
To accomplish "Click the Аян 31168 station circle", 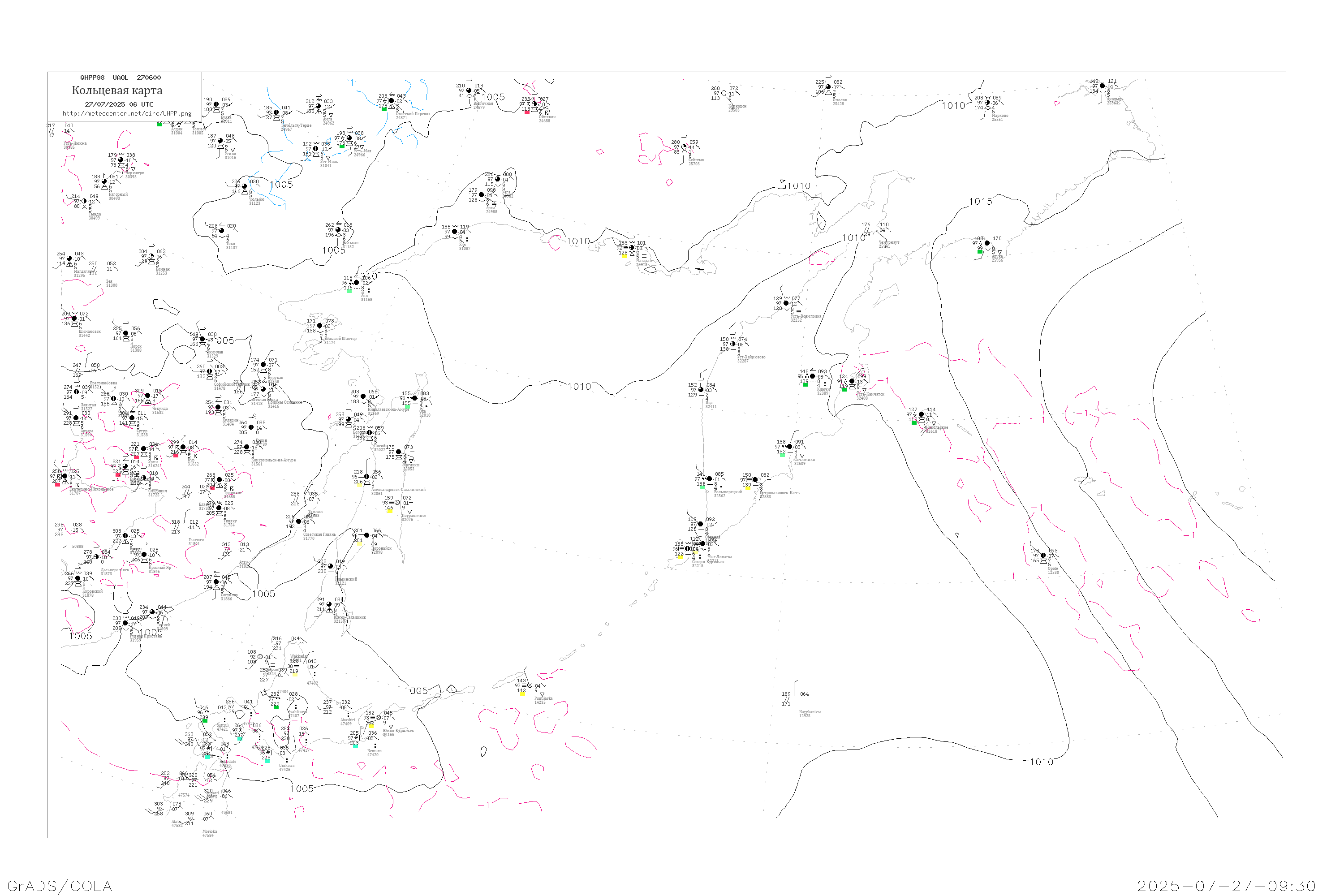I will (357, 283).
